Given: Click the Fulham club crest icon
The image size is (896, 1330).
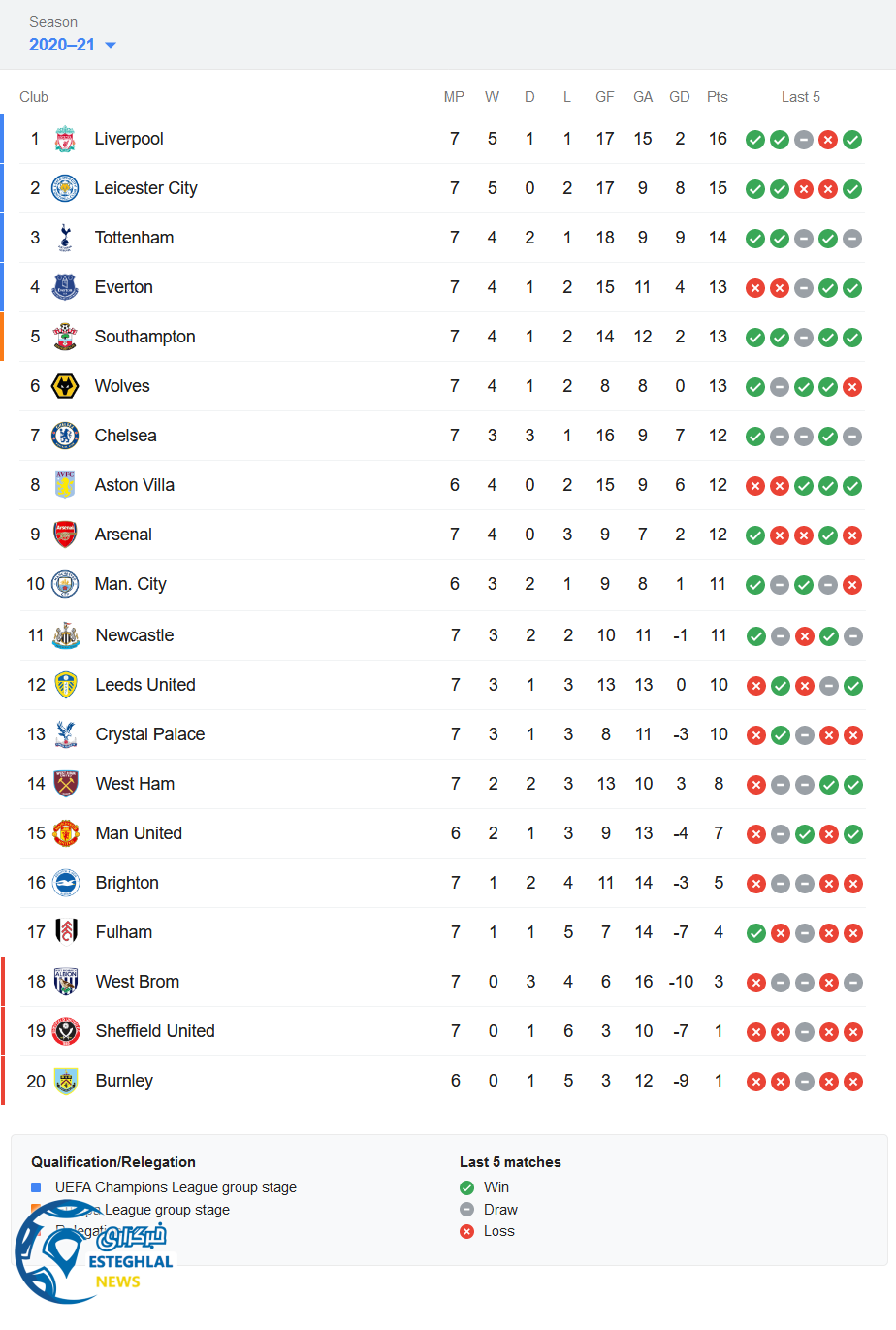Looking at the screenshot, I should coord(66,932).
